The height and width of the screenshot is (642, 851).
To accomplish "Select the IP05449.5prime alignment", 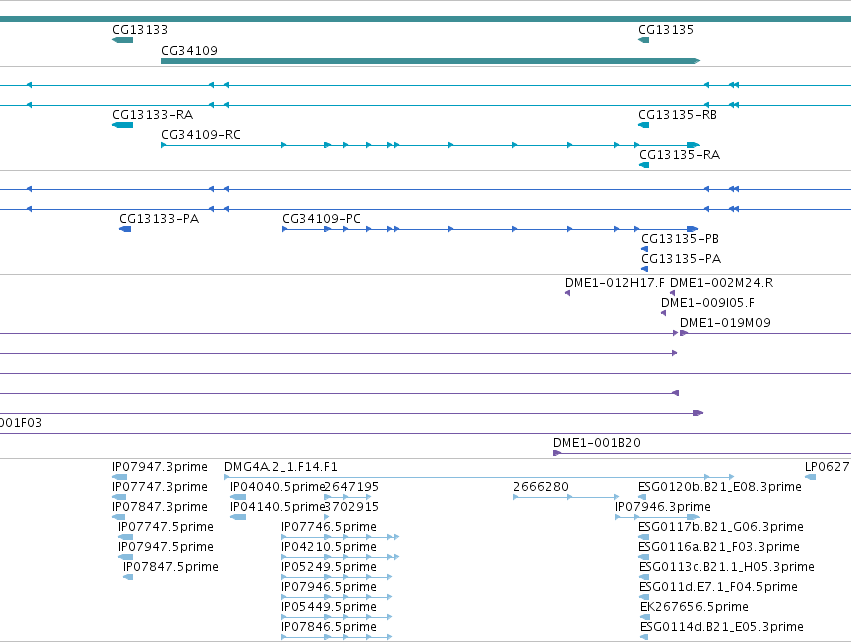I will click(336, 618).
